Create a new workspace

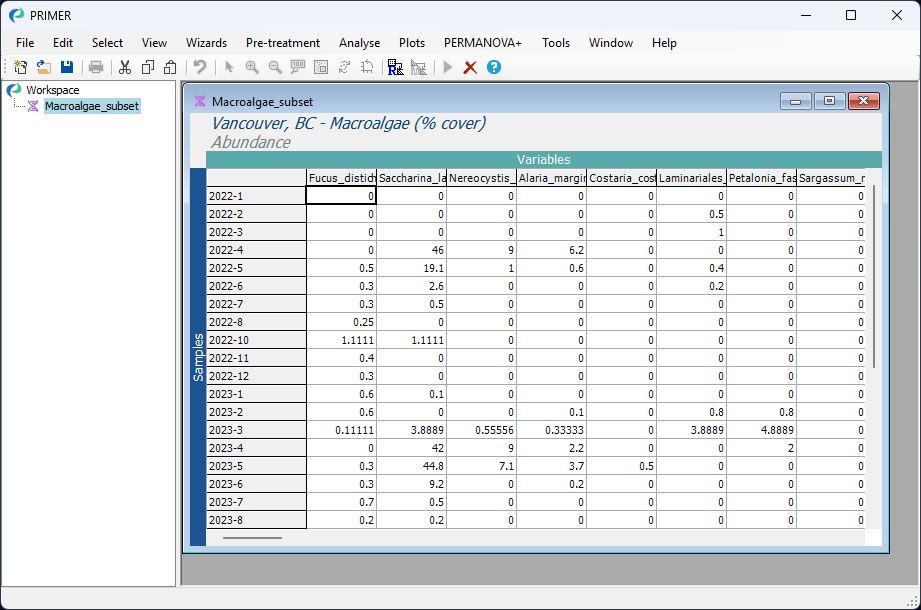[x=20, y=67]
